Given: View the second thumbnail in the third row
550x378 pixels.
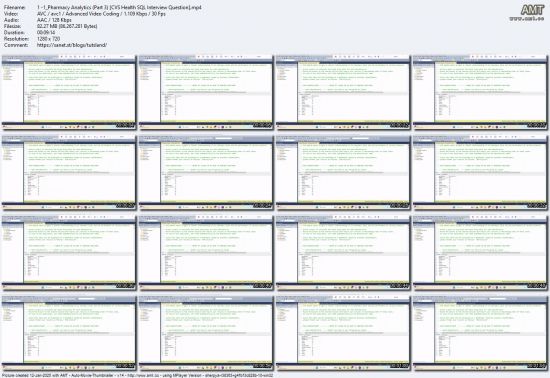Looking at the screenshot, I should click(206, 252).
